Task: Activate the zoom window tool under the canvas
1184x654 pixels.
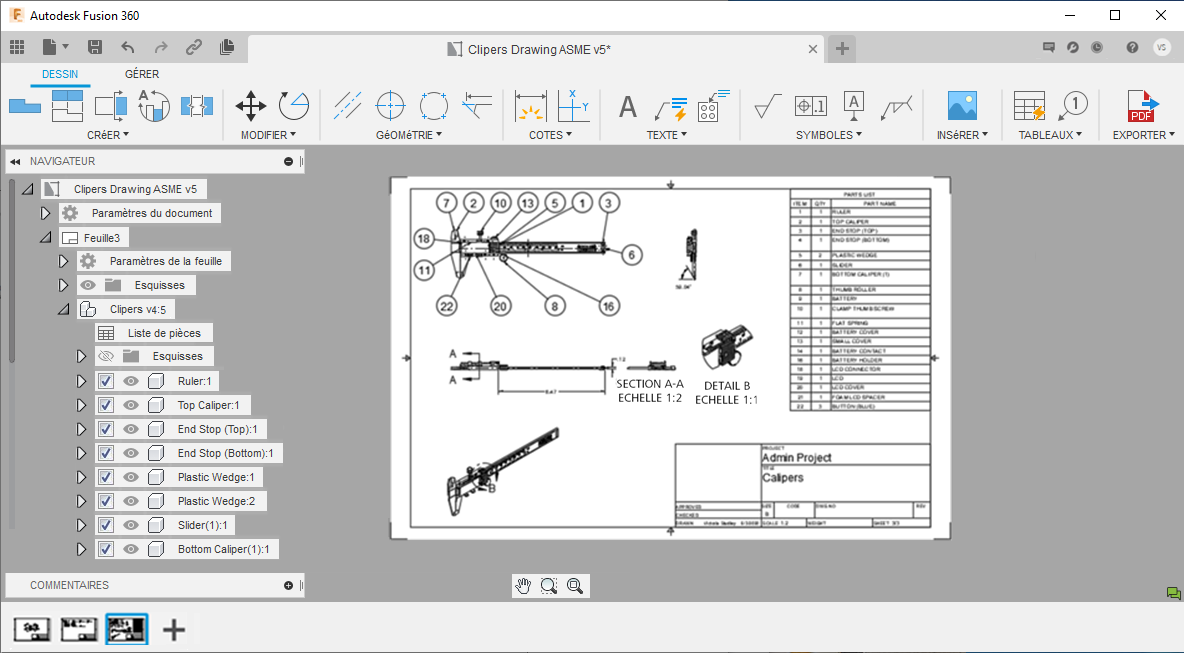Action: 548,585
